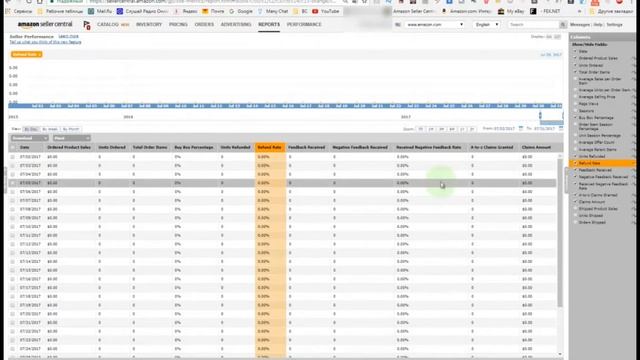Viewport: 640px width, 360px height.
Task: Open the Mail.Ru bookmark
Action: [x=100, y=11]
